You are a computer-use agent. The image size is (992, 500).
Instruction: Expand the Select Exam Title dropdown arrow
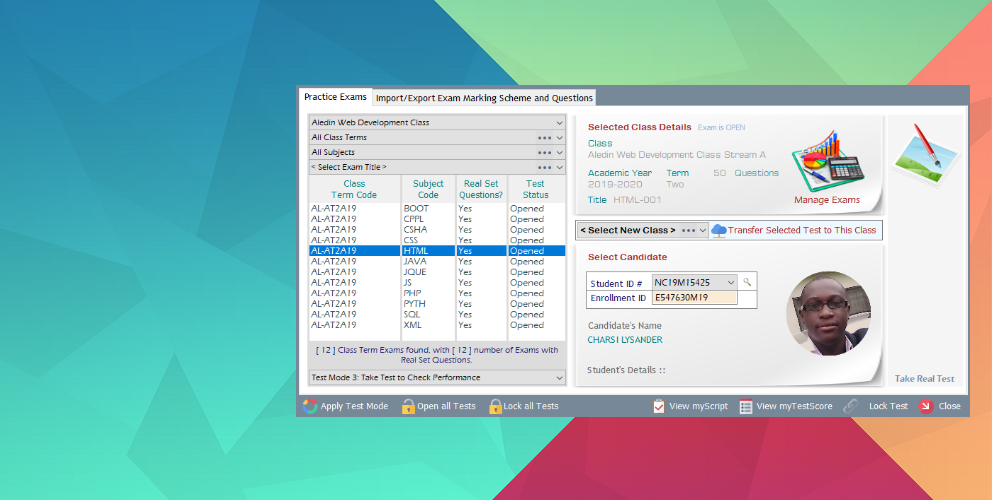pos(559,168)
